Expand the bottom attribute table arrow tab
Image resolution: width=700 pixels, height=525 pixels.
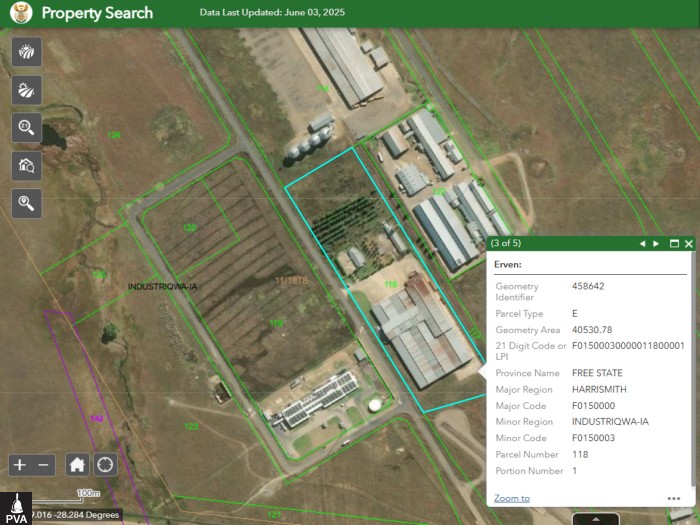(x=596, y=519)
